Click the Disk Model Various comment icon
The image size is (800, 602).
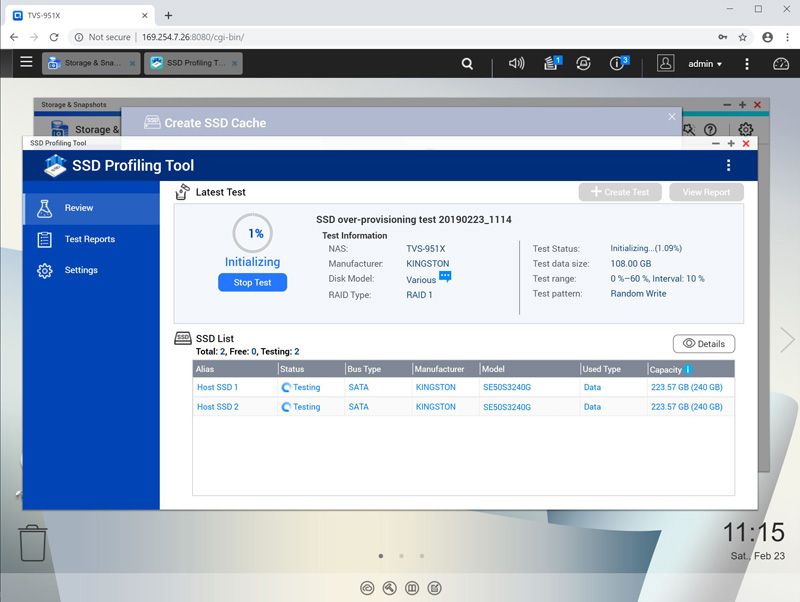point(445,277)
